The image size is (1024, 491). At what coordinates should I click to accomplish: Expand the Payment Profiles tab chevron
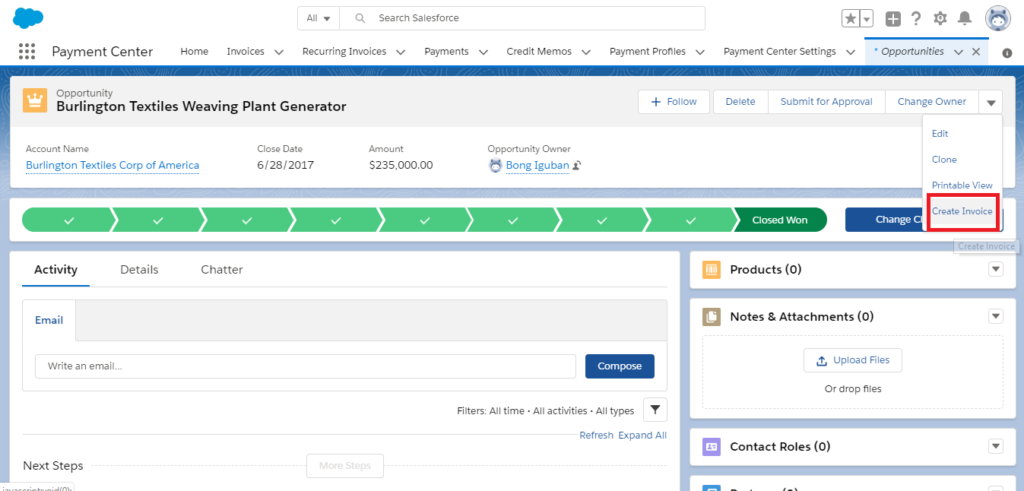700,52
